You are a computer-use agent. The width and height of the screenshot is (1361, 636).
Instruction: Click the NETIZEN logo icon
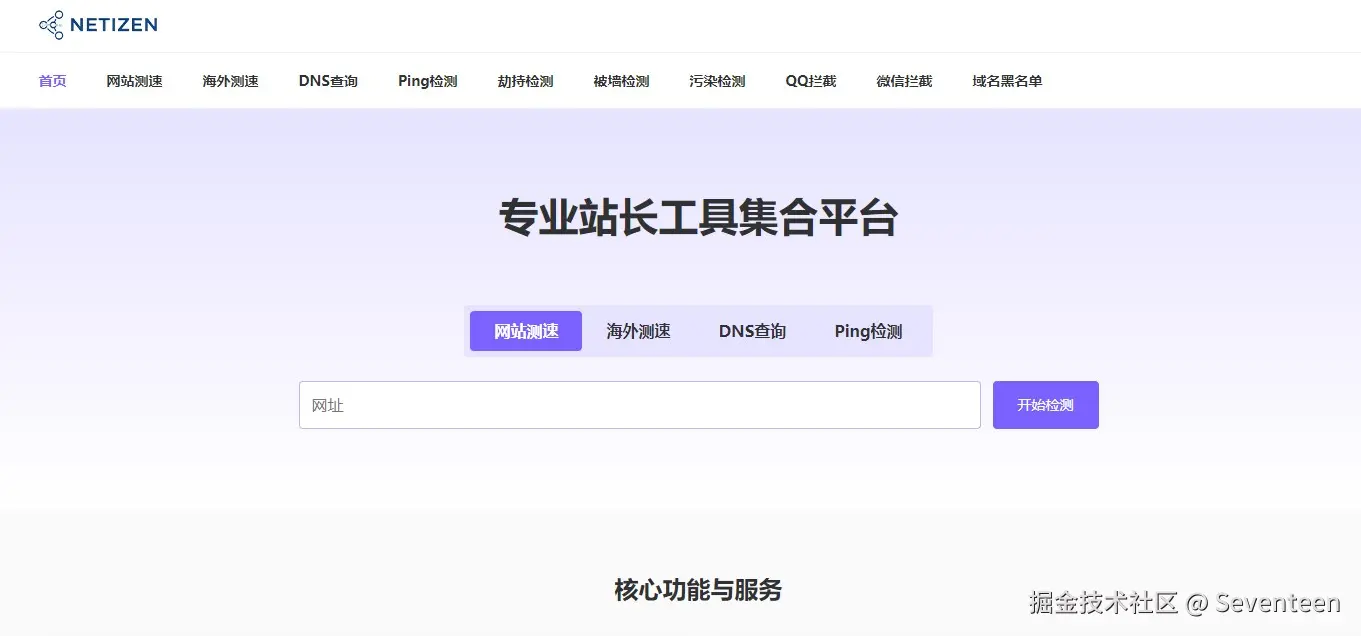(51, 25)
